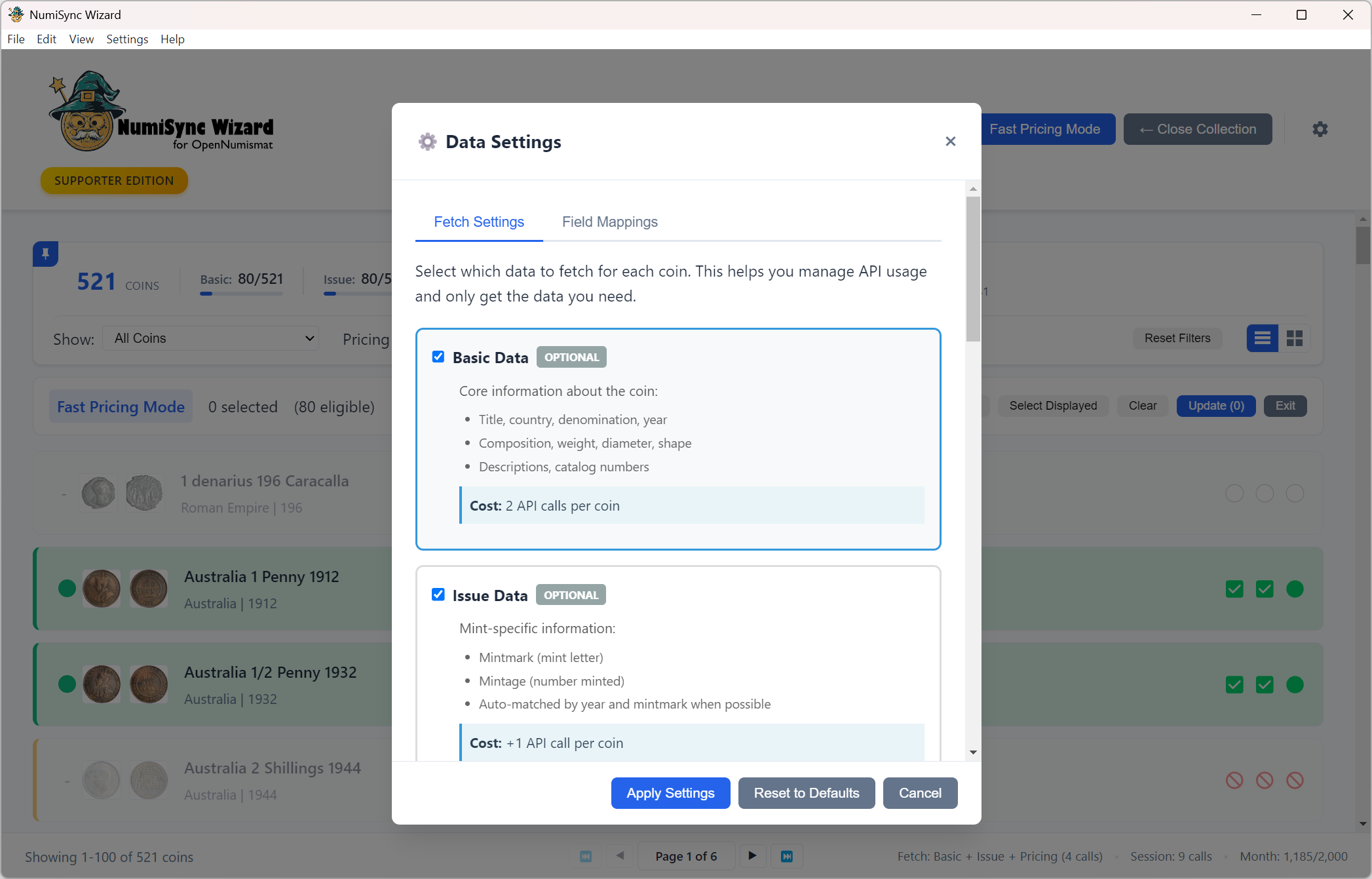Switch to grid view layout
The width and height of the screenshot is (1372, 879).
point(1295,338)
